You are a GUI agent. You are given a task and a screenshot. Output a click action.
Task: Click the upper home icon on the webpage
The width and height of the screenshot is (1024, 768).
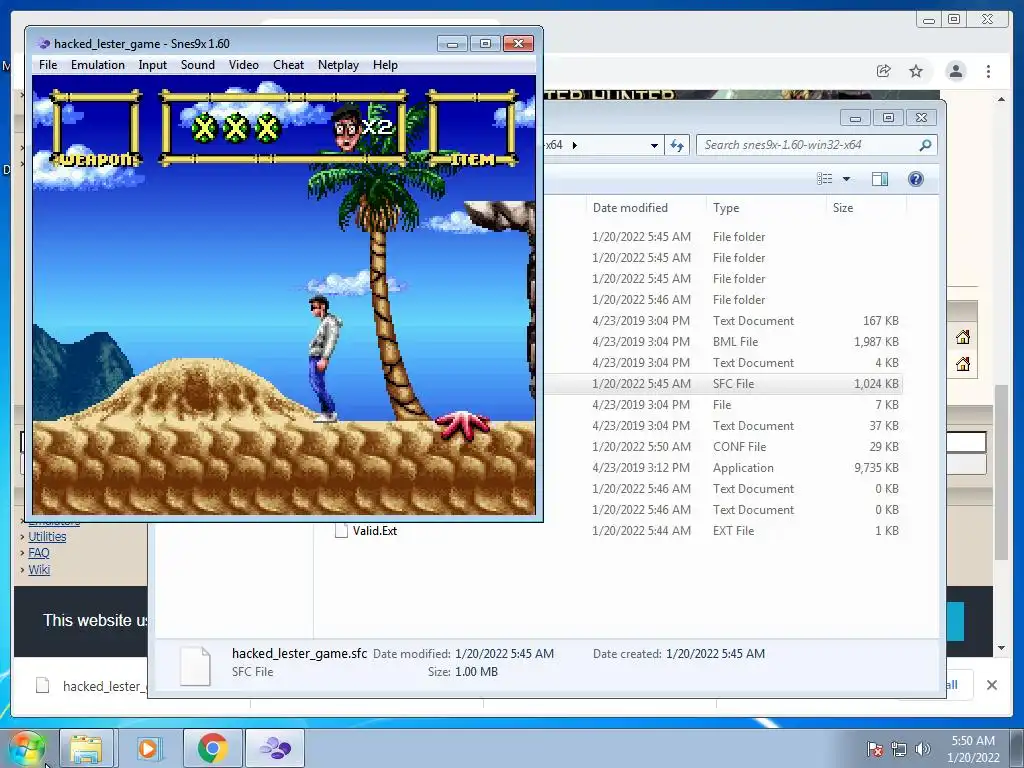(963, 337)
